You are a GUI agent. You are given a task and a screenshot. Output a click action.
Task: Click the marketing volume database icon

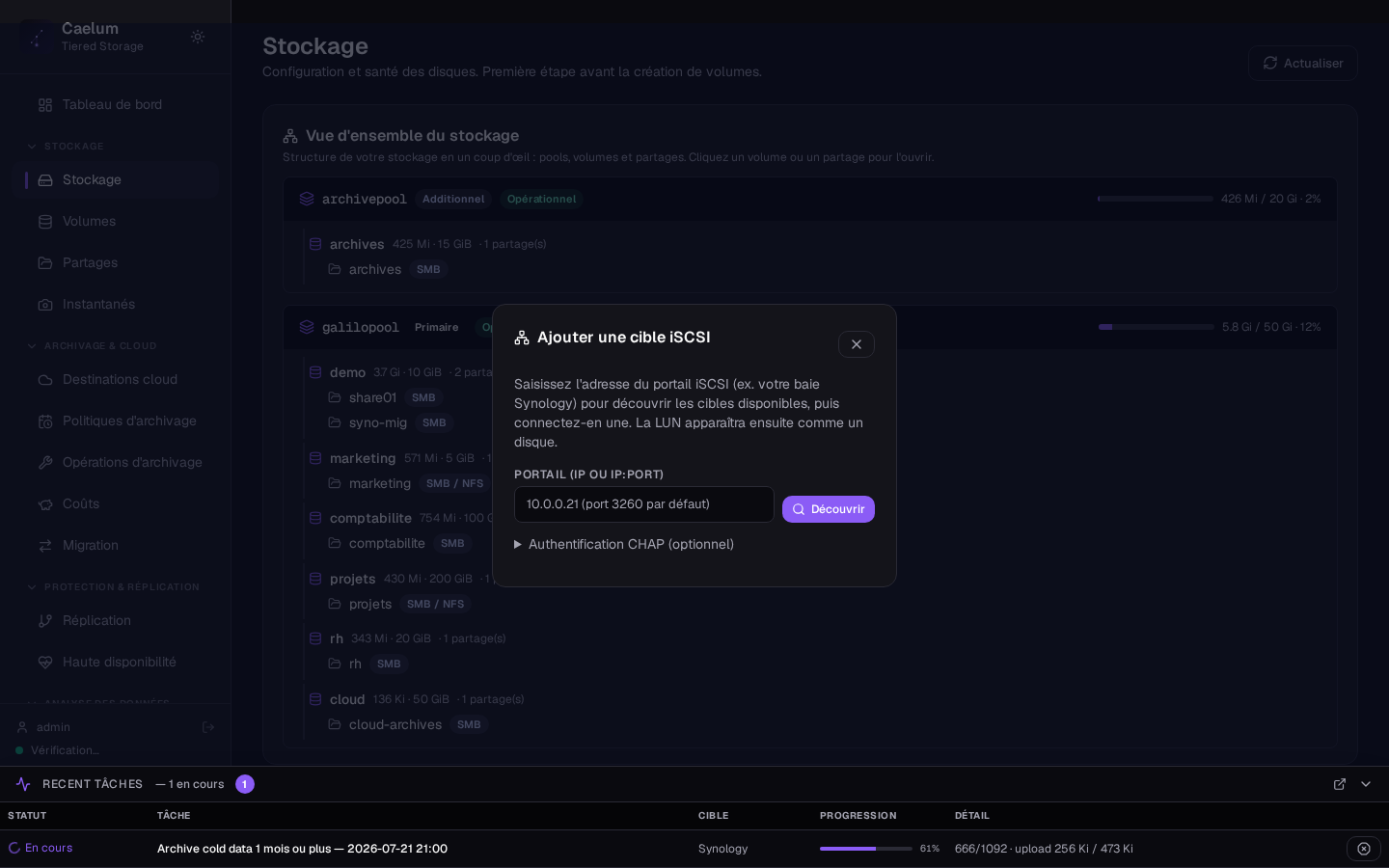315,458
